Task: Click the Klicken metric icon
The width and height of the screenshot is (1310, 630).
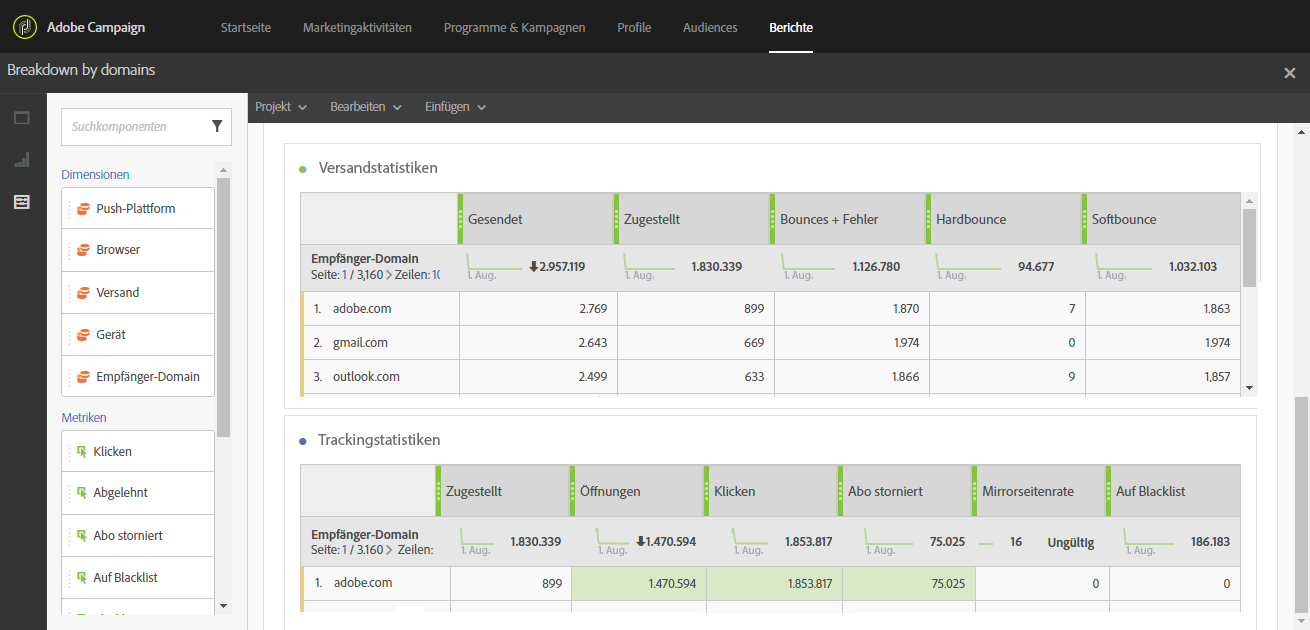Action: coord(82,452)
